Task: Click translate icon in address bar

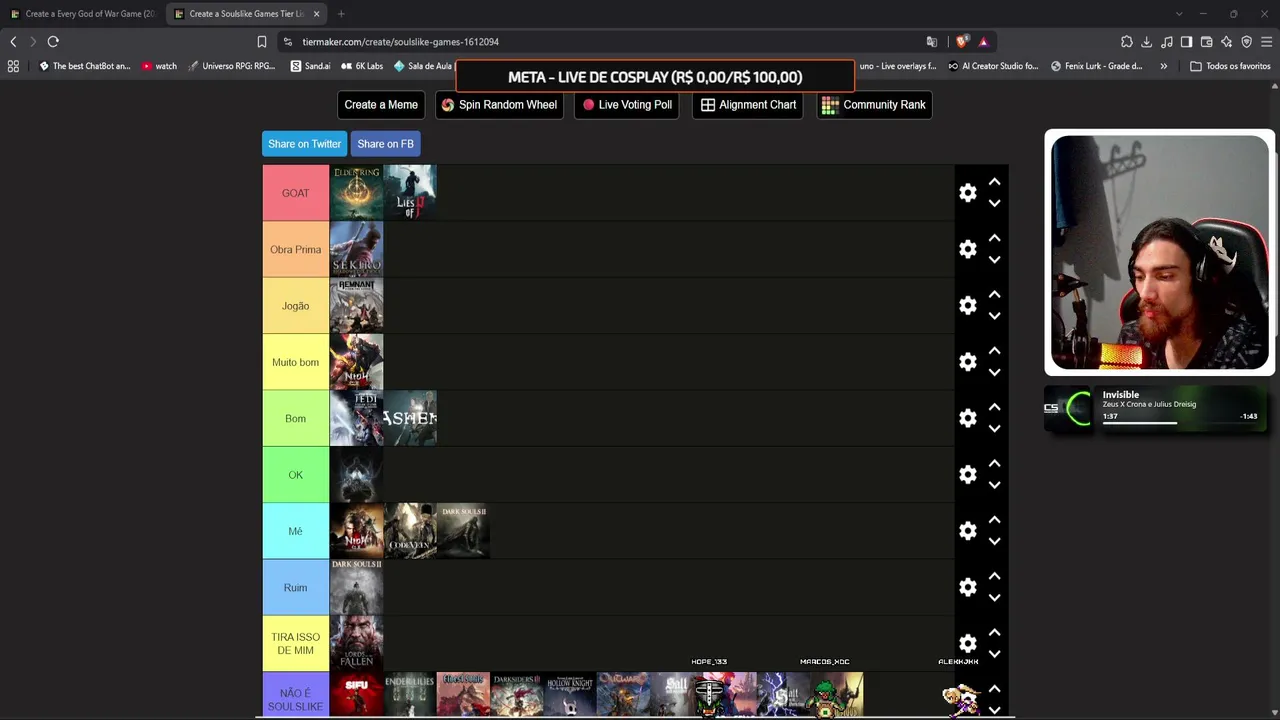Action: (932, 42)
